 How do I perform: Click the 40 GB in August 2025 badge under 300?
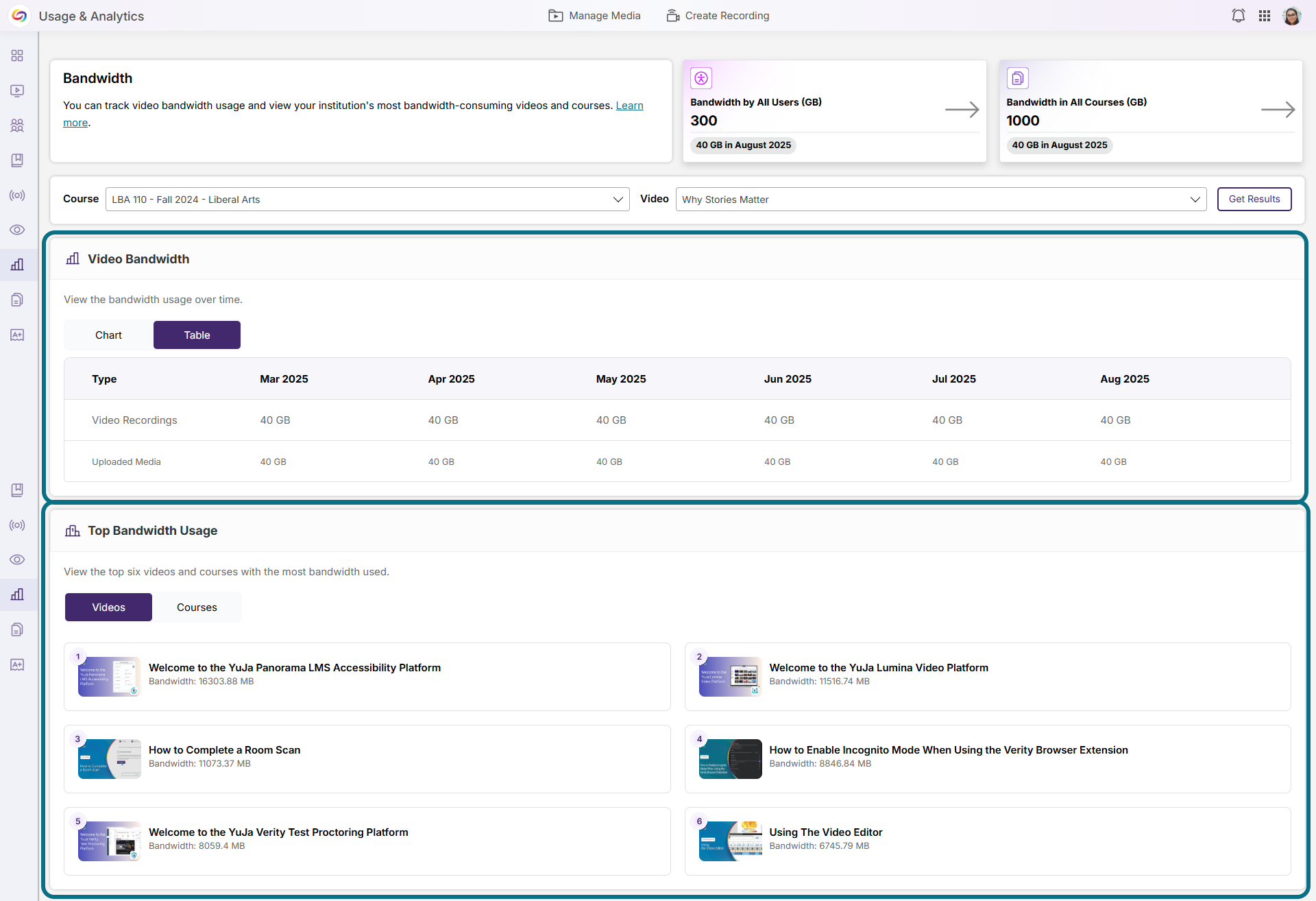tap(743, 145)
